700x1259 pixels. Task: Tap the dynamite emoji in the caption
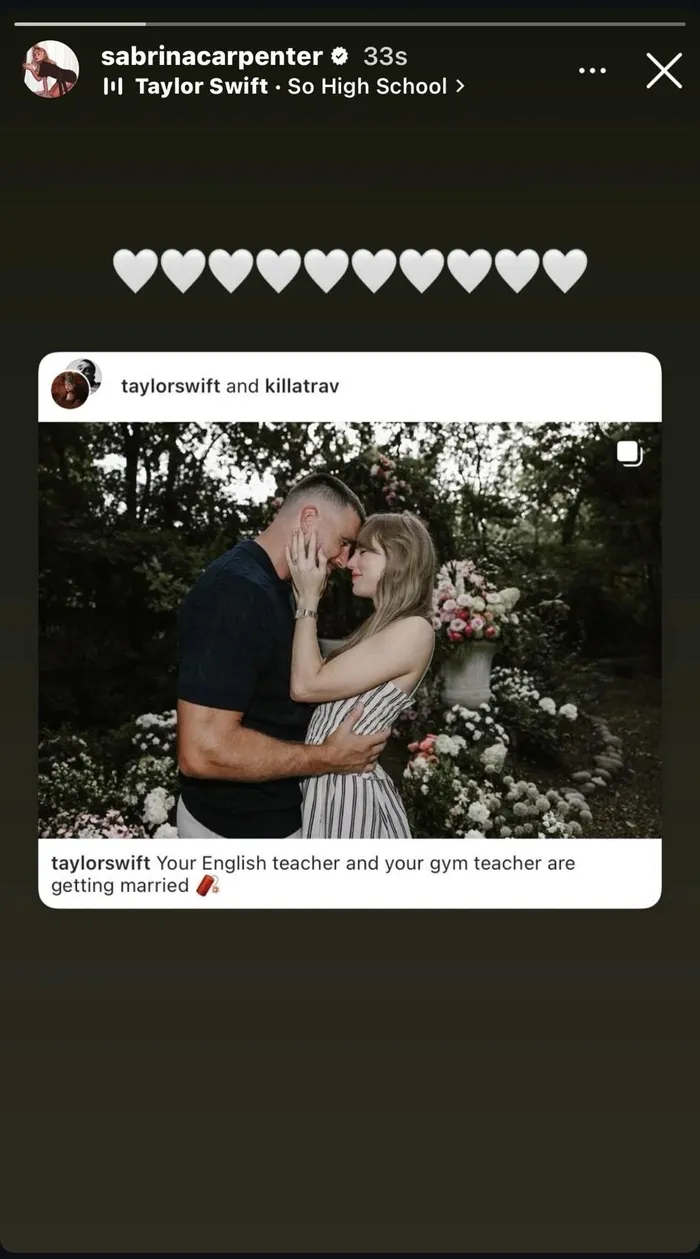207,886
